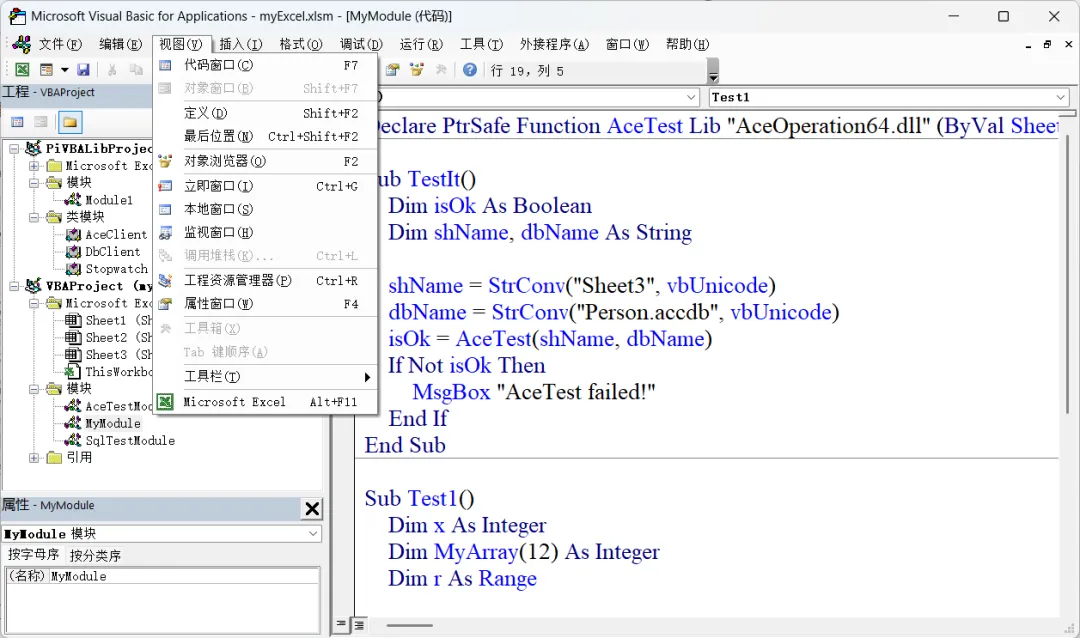Toggle Folders view in project panel
Screen dimensions: 1080x638
pos(70,122)
